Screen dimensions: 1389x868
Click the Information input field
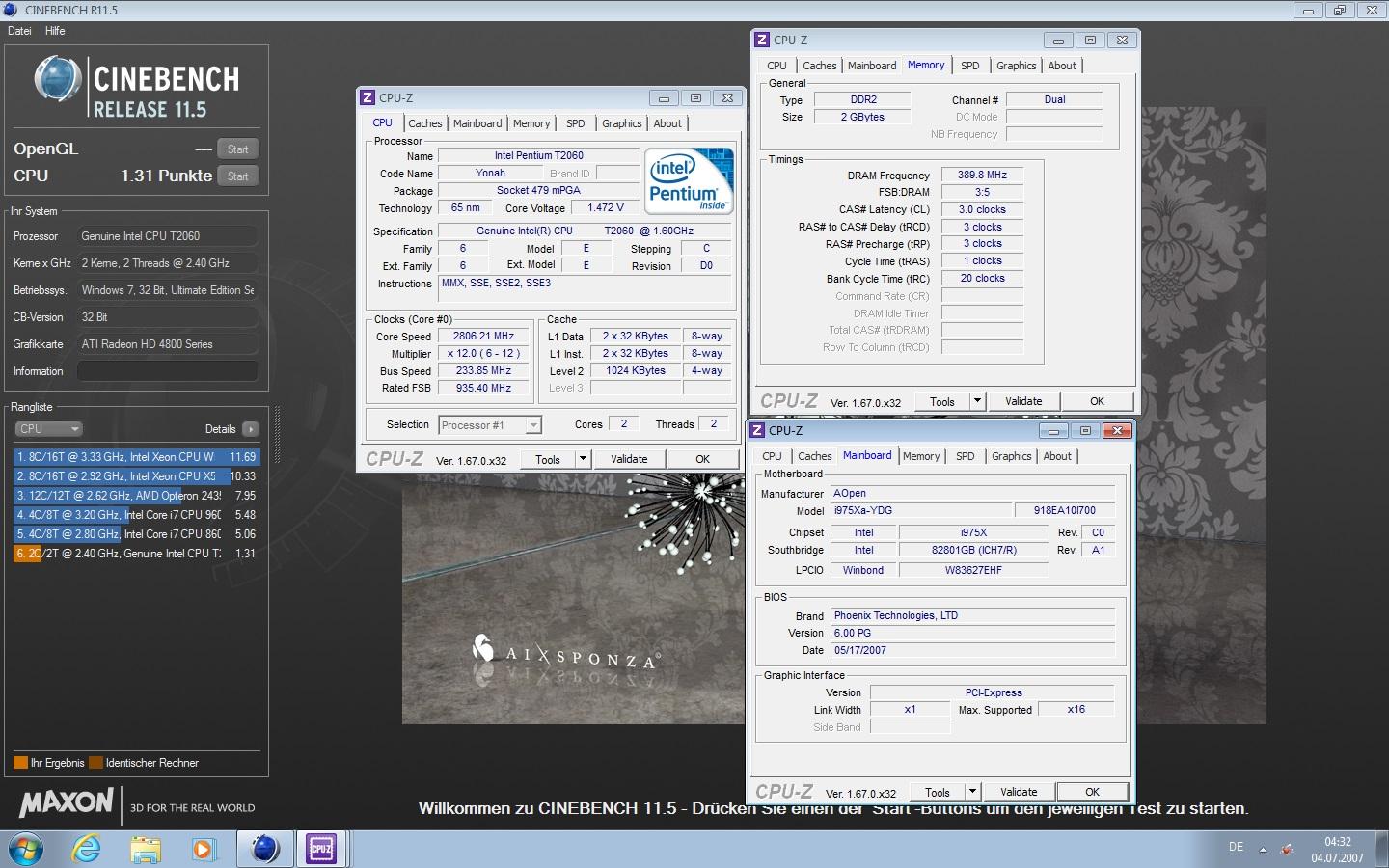click(168, 371)
